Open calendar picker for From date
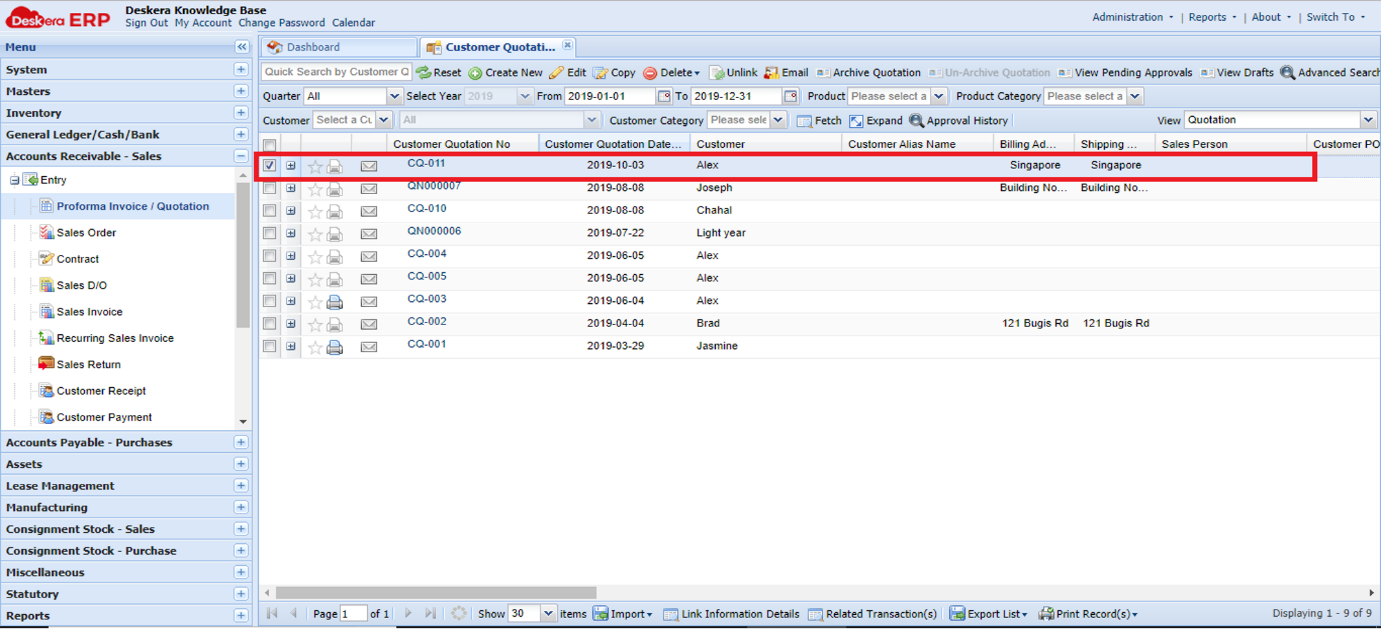Viewport: 1381px width, 629px height. pos(664,97)
